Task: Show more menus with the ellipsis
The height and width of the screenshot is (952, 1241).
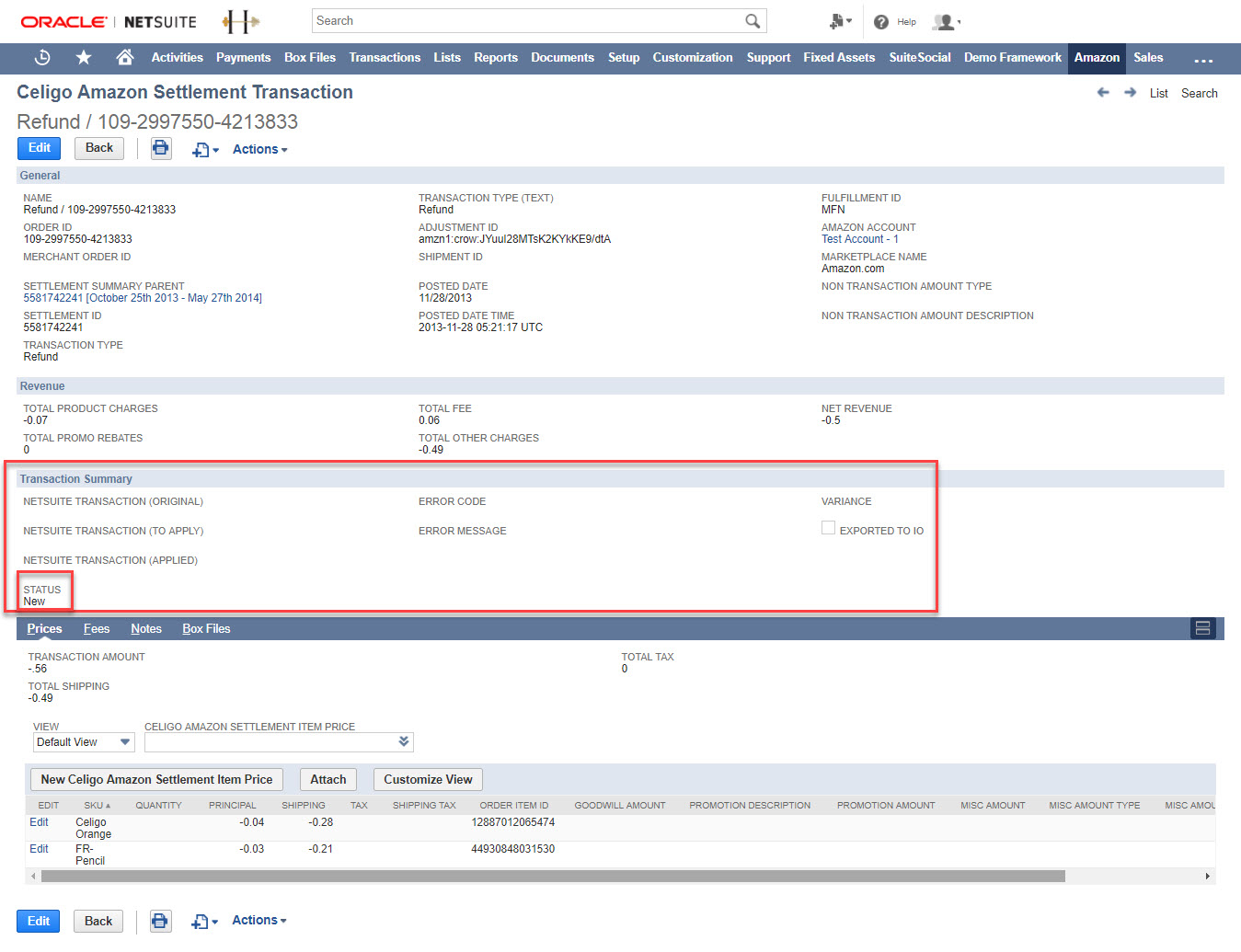Action: tap(1203, 59)
